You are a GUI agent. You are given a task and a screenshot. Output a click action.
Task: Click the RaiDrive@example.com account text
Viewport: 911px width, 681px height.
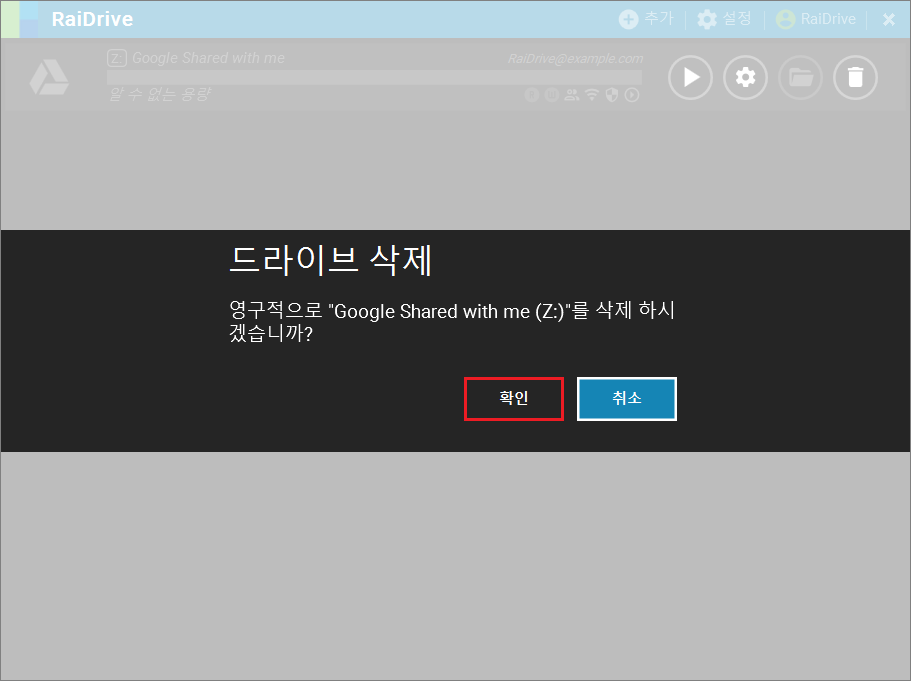[575, 59]
